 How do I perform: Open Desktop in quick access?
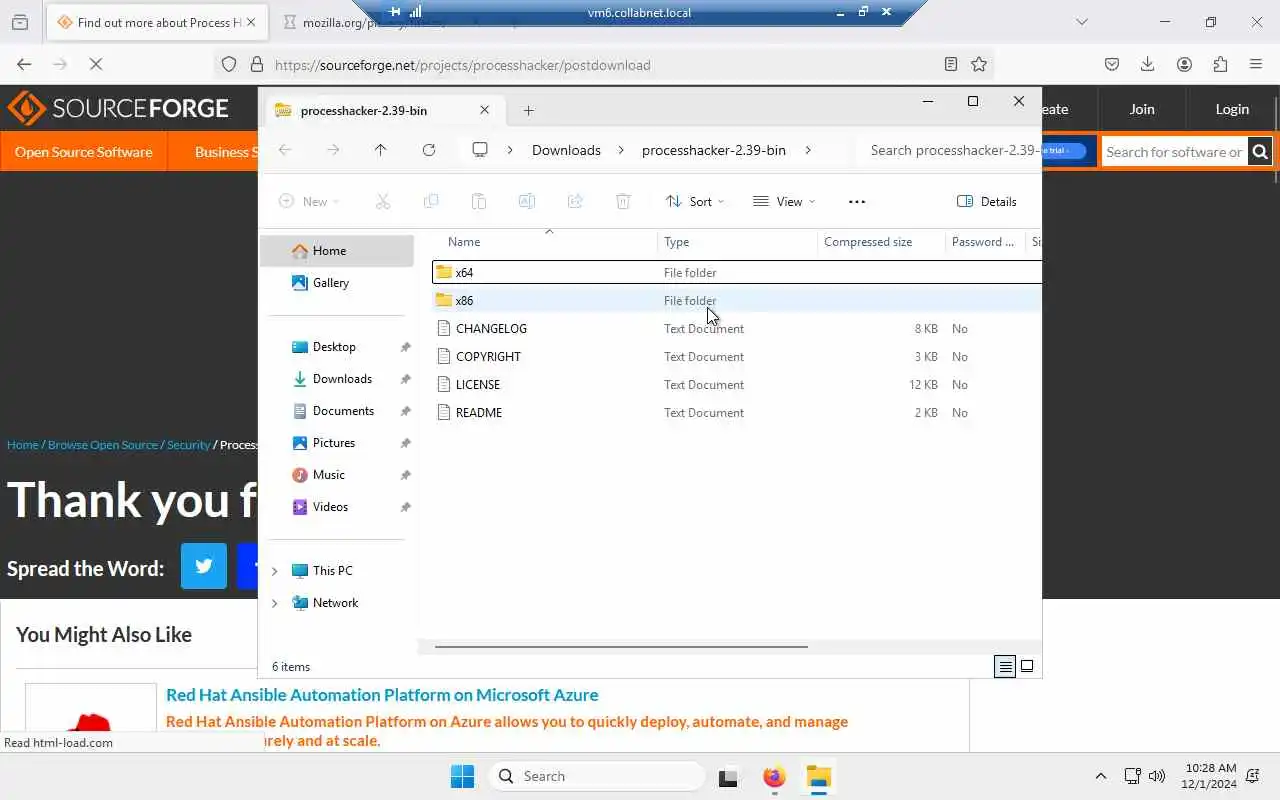coord(337,347)
